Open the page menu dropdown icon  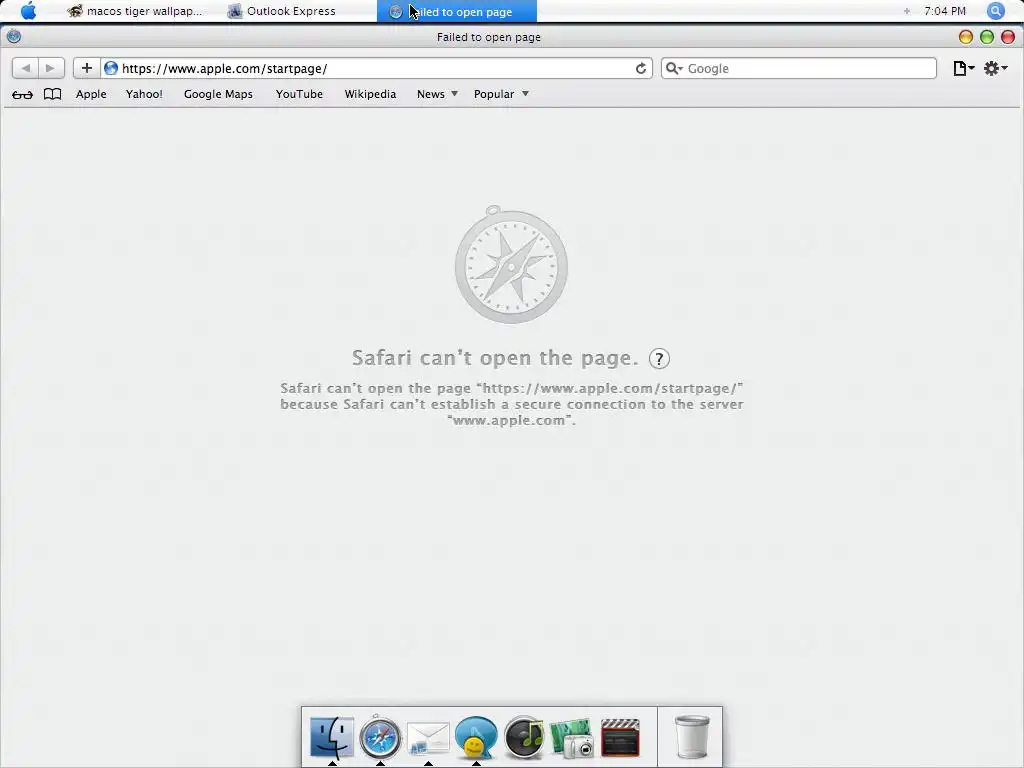click(x=963, y=68)
